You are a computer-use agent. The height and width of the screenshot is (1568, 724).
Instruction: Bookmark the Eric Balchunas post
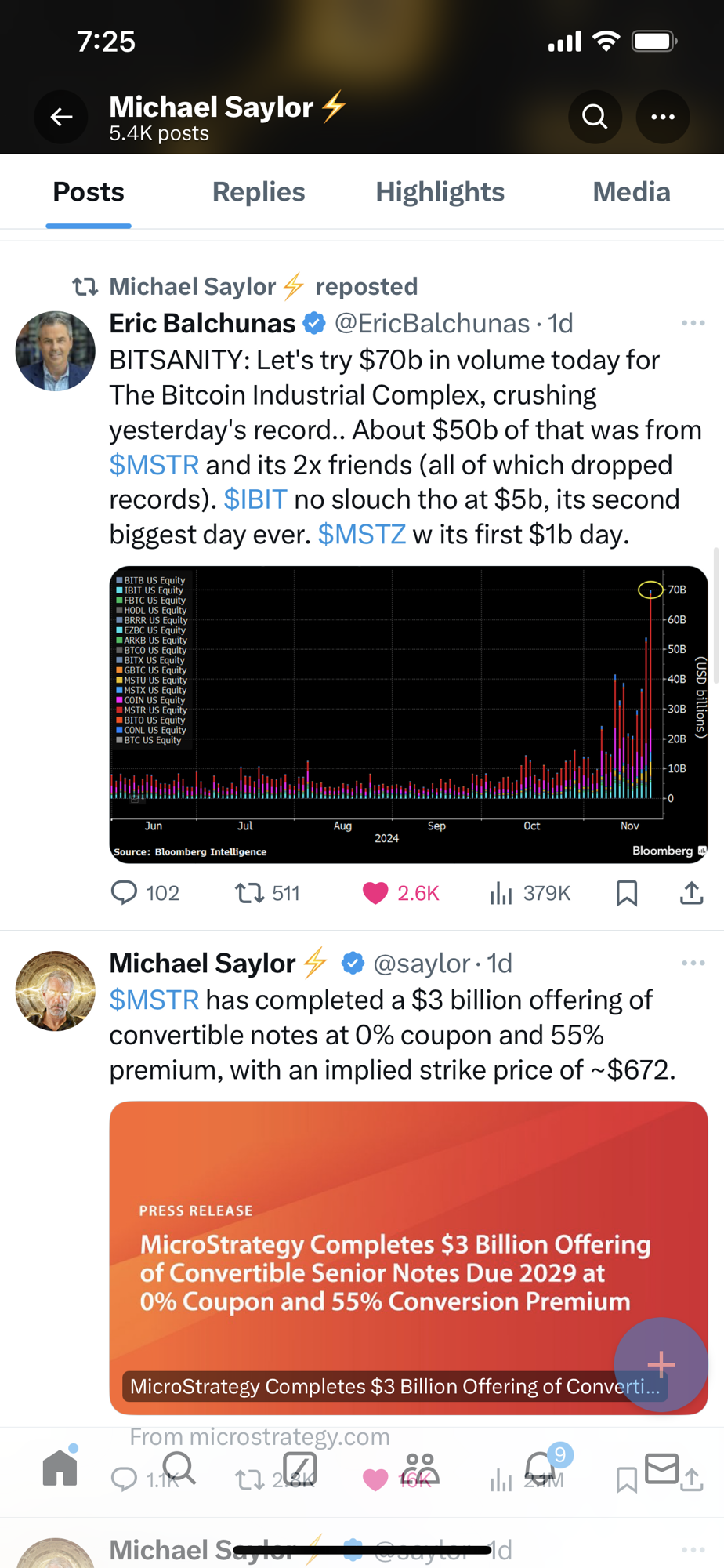626,893
